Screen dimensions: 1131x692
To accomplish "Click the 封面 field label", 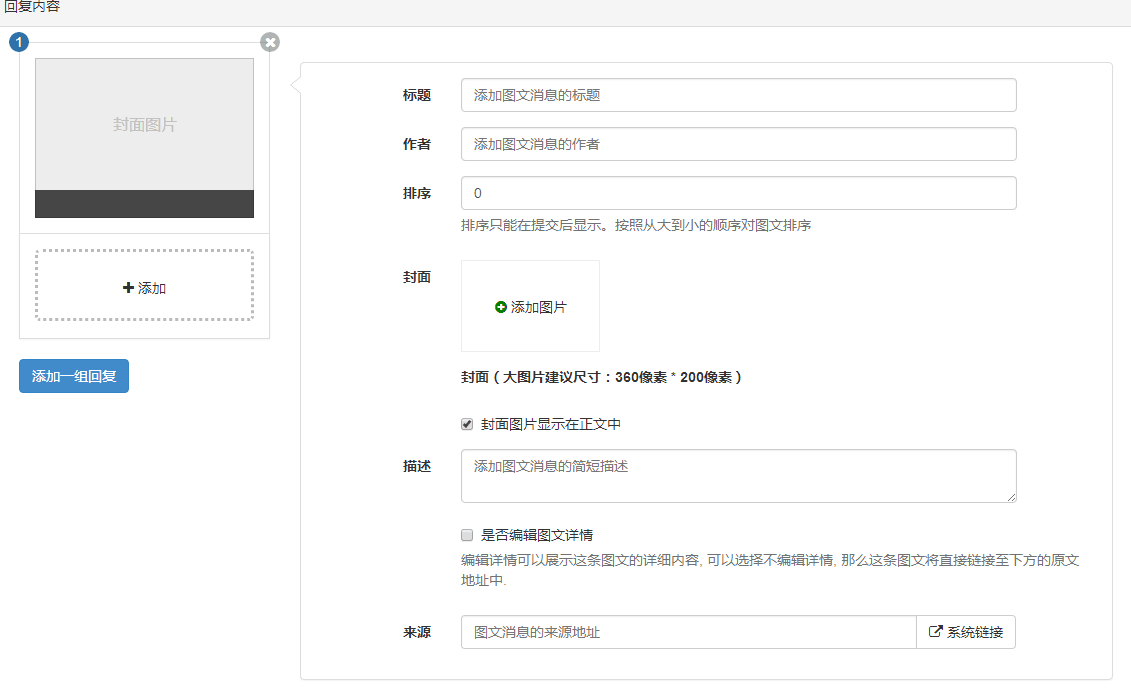I will 417,277.
